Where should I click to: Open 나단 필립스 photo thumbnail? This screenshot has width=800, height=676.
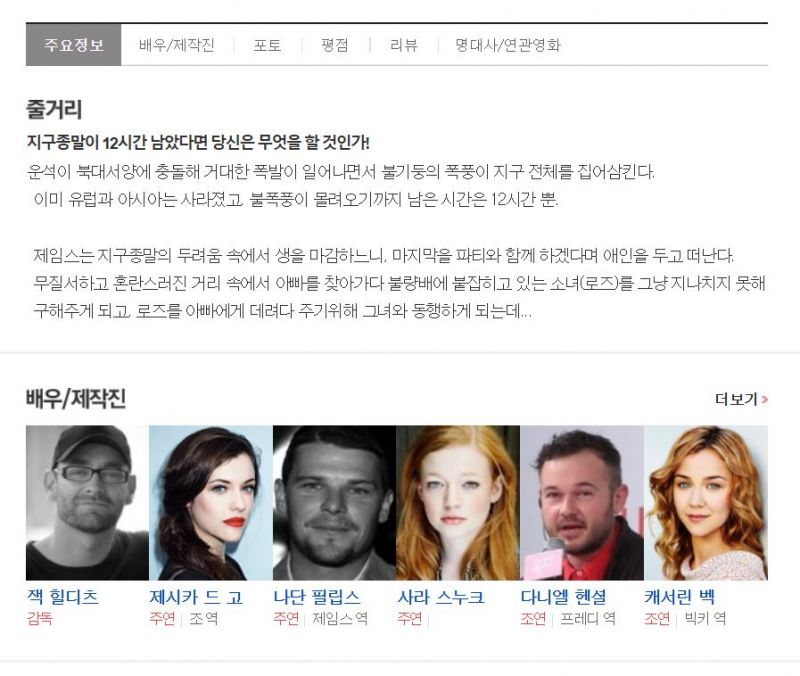(x=335, y=503)
